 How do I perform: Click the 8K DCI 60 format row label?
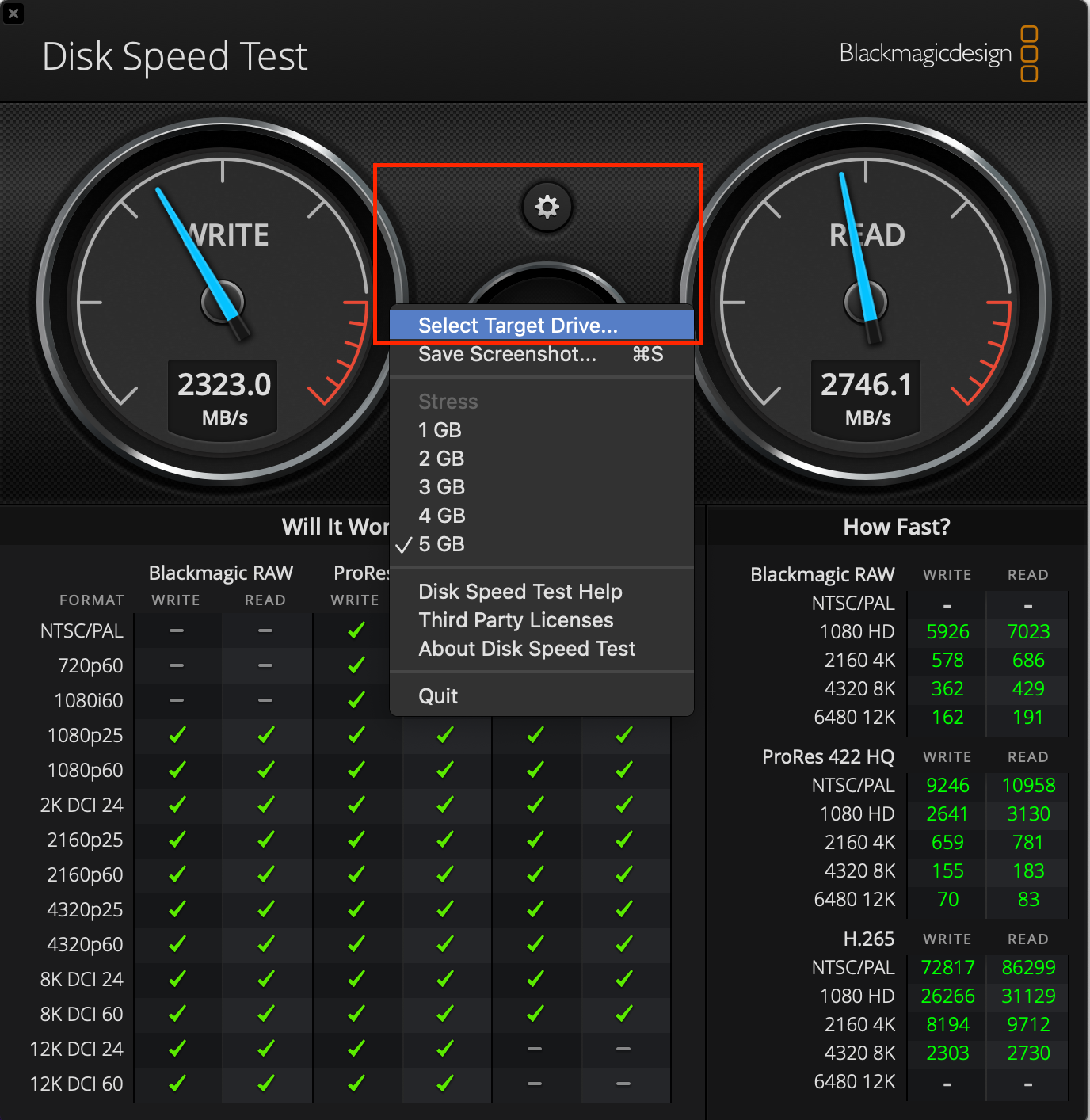pyautogui.click(x=82, y=1015)
